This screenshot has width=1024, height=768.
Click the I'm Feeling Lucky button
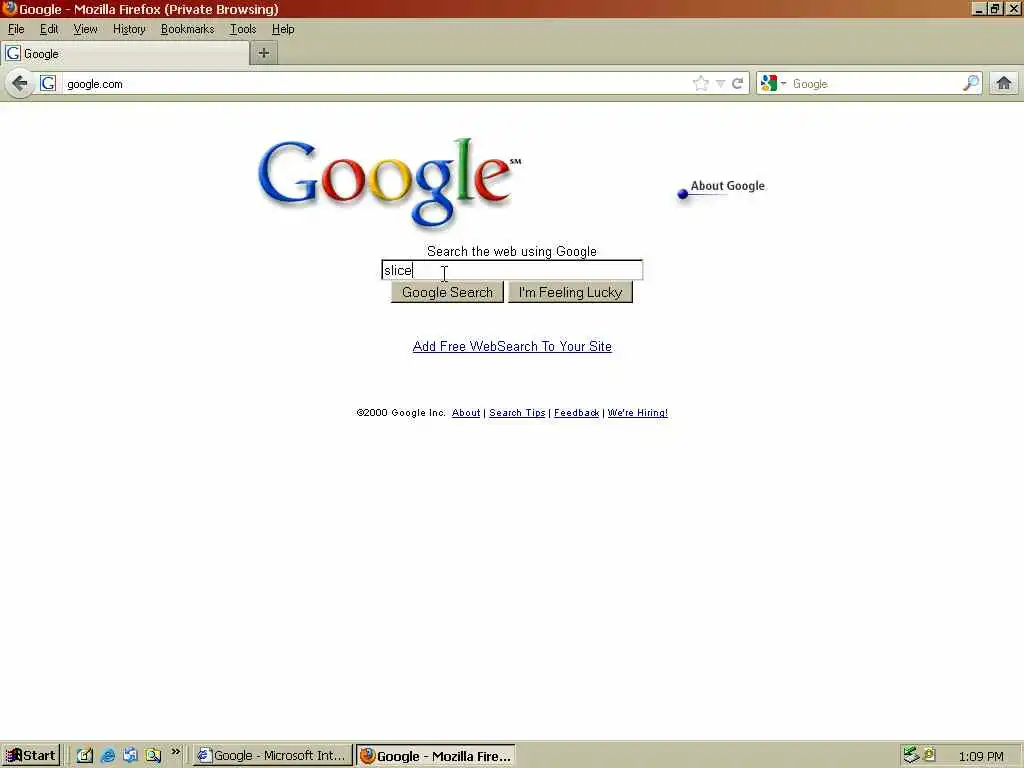(570, 292)
